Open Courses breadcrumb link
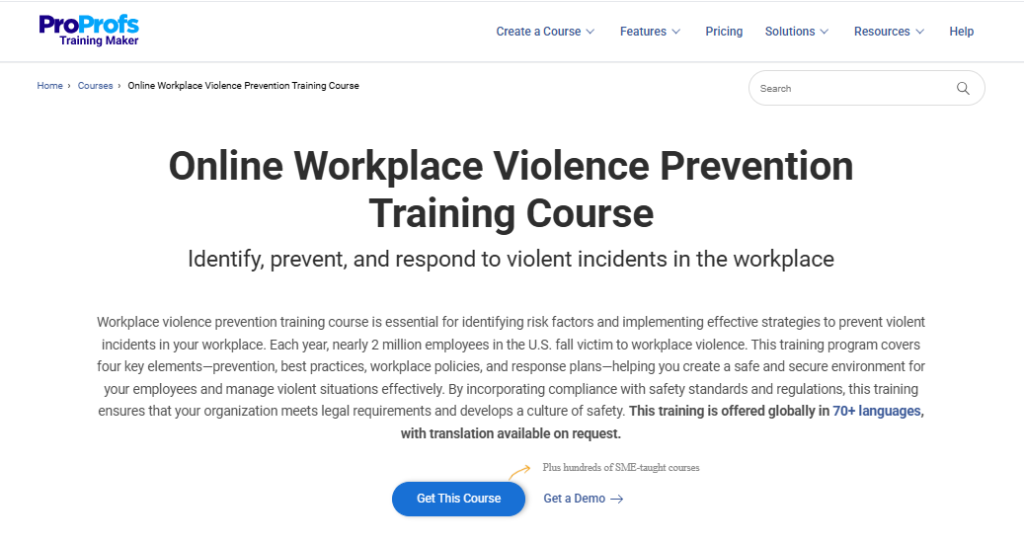The width and height of the screenshot is (1024, 542). 95,86
